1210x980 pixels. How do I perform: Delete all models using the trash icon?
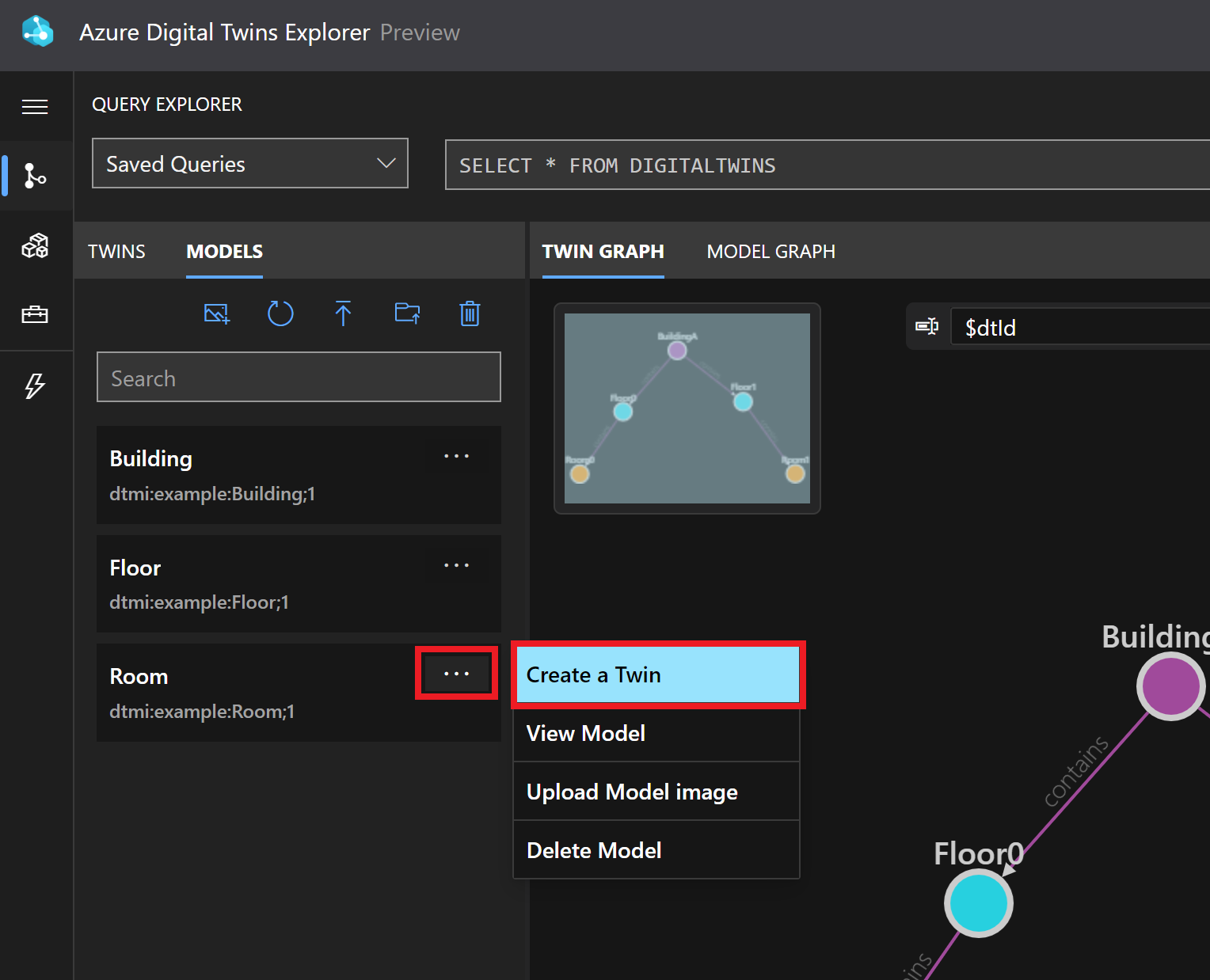click(470, 313)
